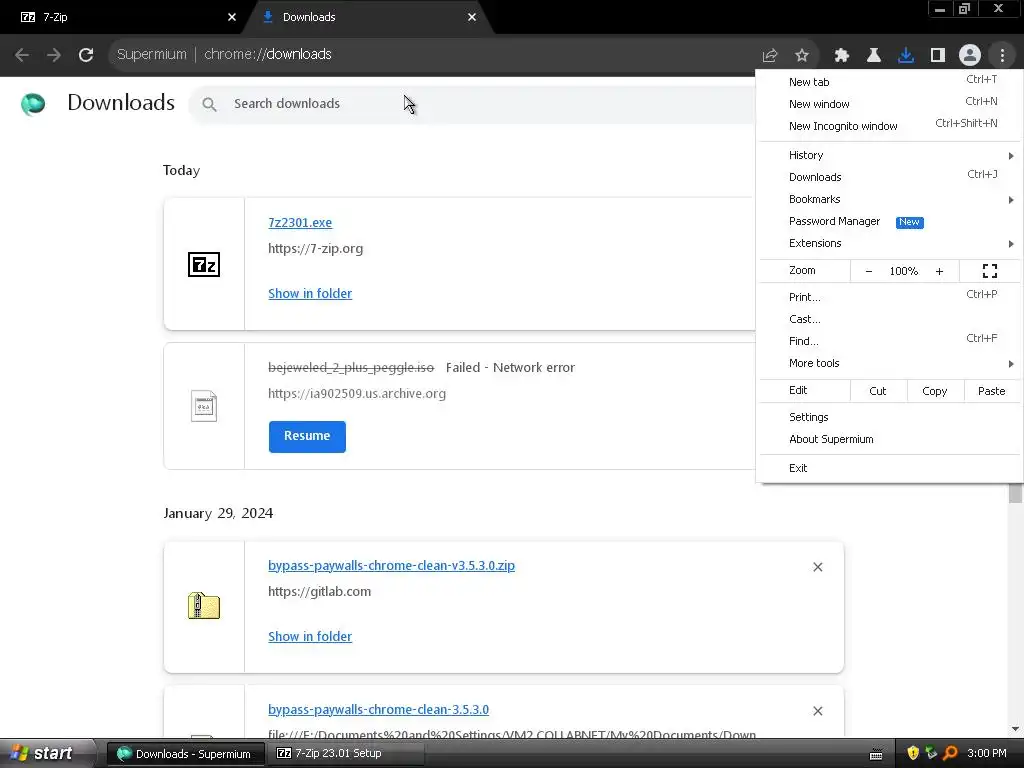Click the file icon for bejeweled_2_plus_peggle.iso
This screenshot has height=768, width=1024.
click(204, 406)
